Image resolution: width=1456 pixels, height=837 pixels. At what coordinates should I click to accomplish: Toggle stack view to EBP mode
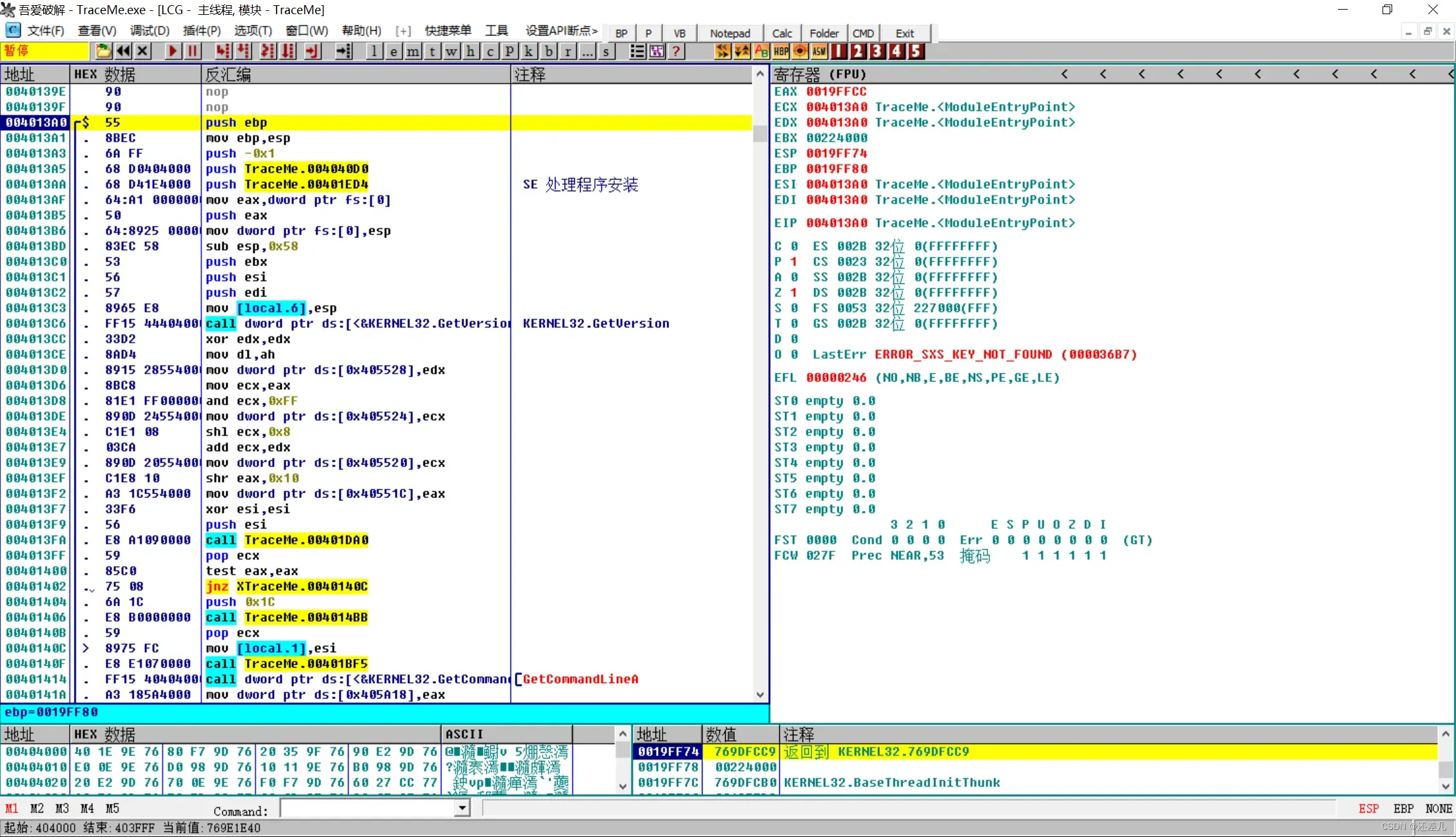[x=1403, y=808]
